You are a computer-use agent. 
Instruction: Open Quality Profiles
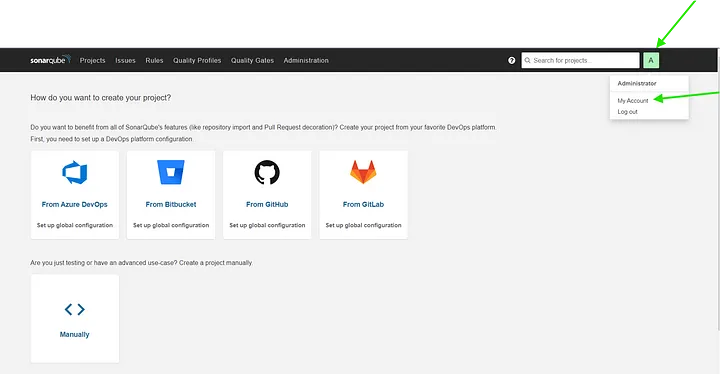pos(197,60)
